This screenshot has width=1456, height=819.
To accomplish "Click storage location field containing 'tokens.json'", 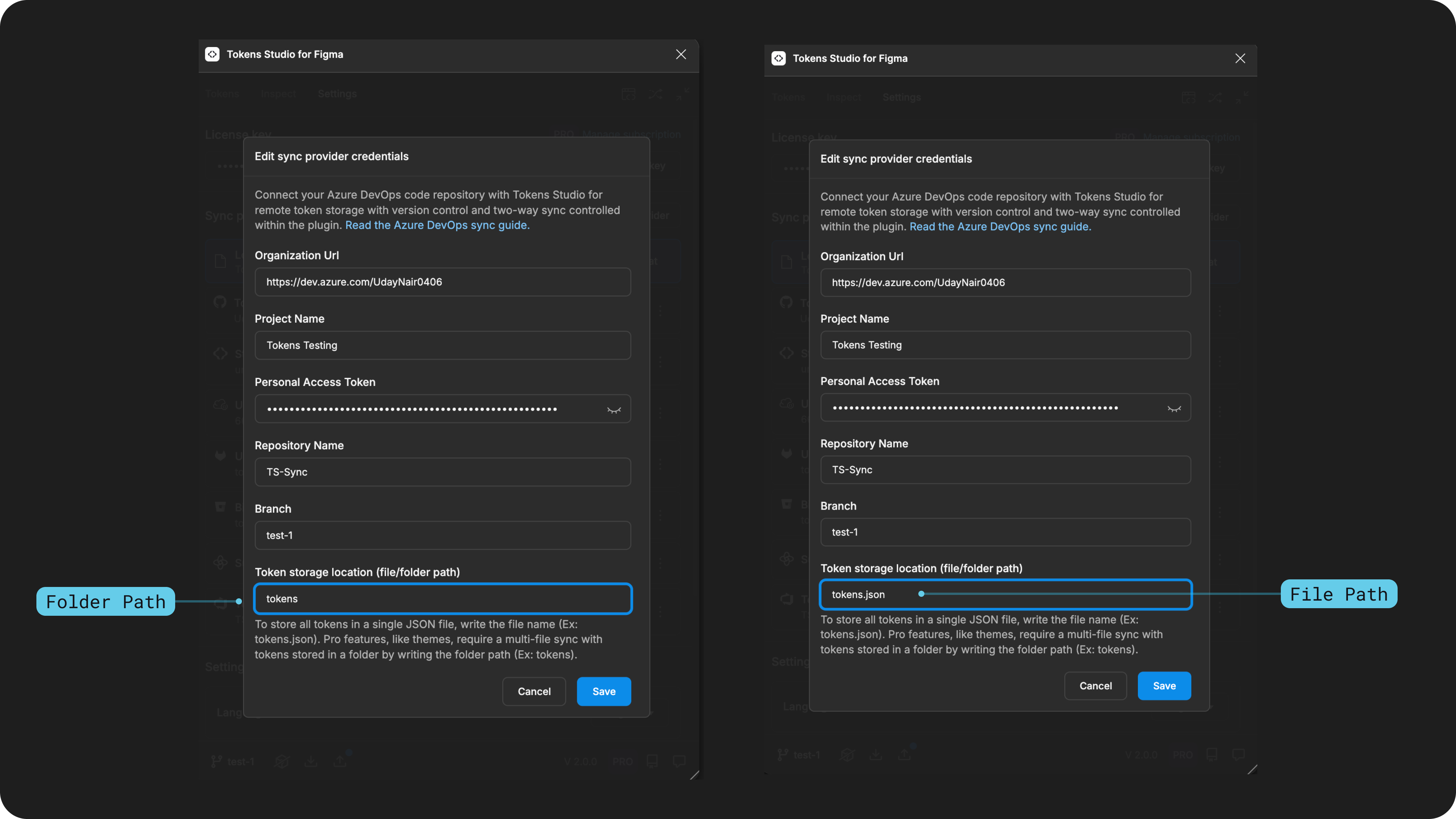I will coord(1006,594).
